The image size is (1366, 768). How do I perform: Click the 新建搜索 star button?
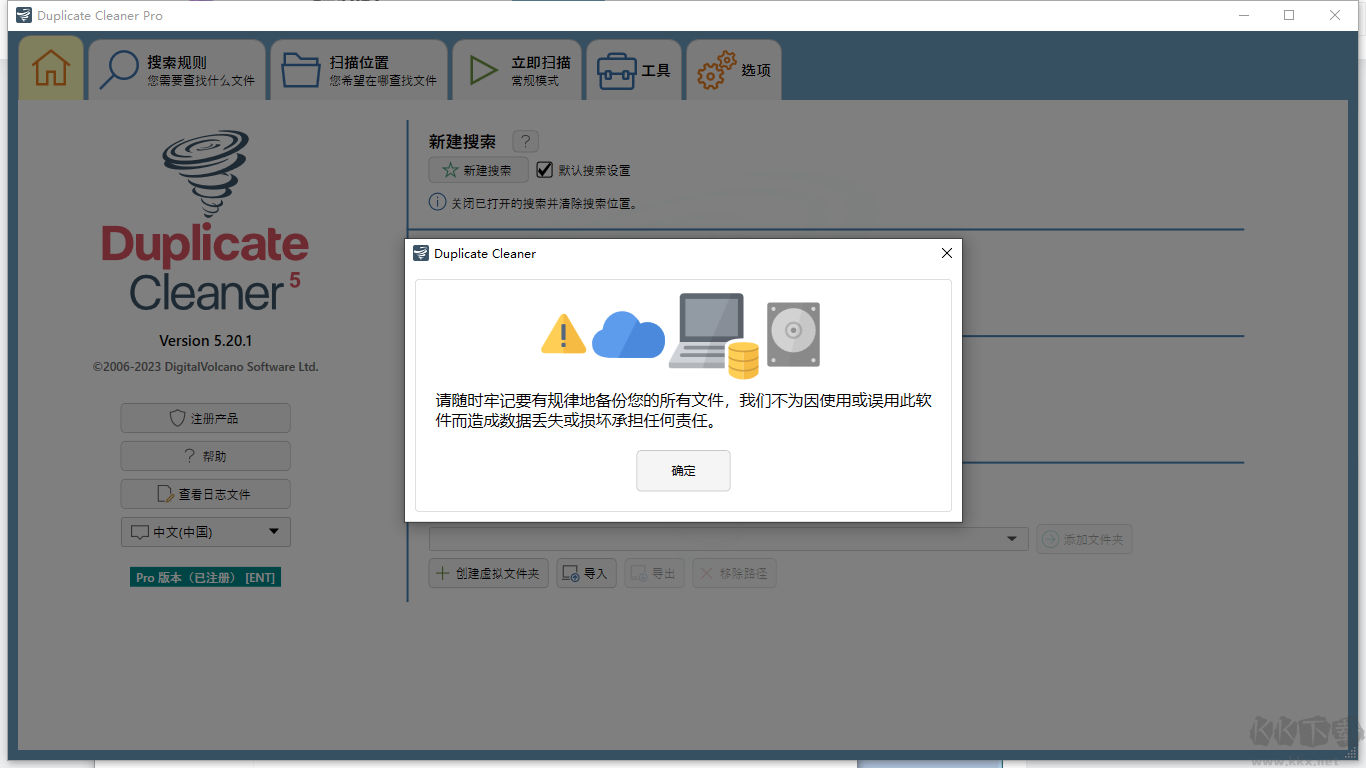[x=478, y=170]
